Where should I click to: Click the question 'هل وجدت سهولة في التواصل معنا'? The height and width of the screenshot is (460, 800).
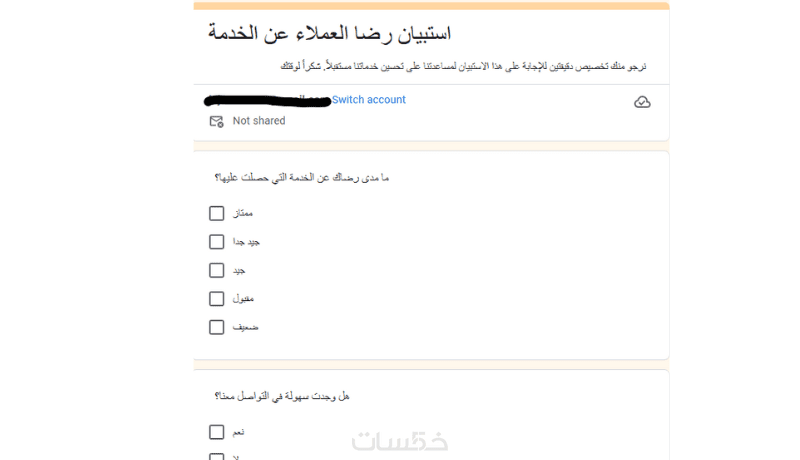click(282, 396)
